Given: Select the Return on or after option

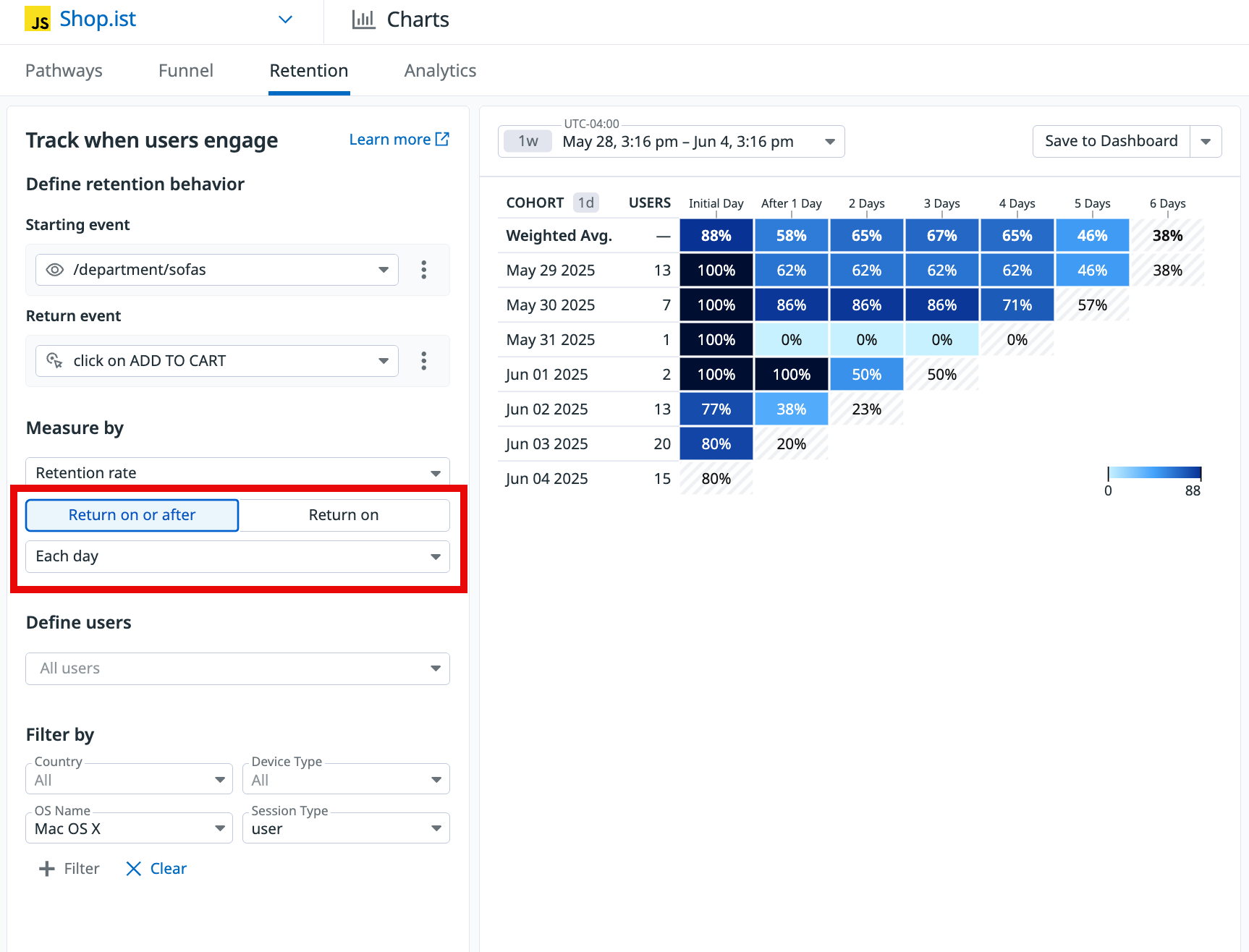Looking at the screenshot, I should click(x=132, y=515).
